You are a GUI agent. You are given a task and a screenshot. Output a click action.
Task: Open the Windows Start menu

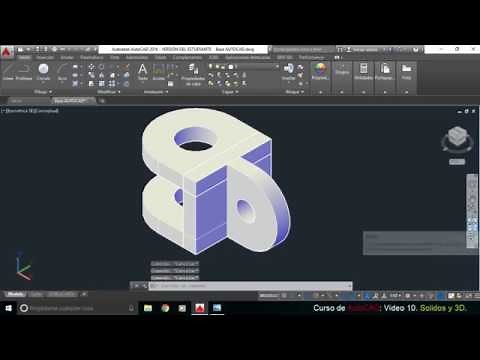(x=8, y=308)
